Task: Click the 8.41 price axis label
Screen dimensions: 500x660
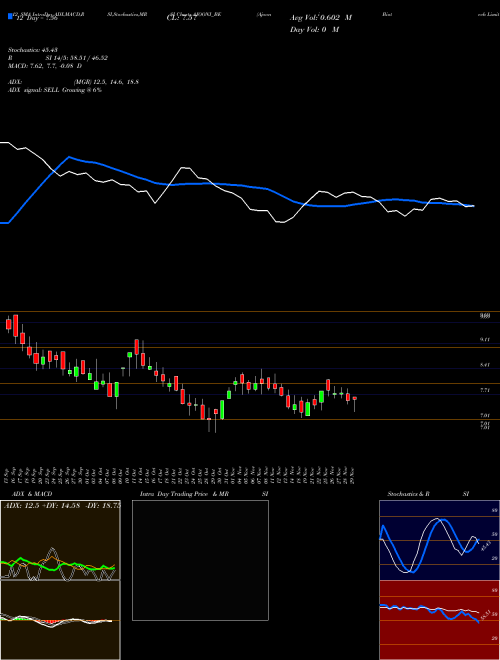Action: pos(485,365)
